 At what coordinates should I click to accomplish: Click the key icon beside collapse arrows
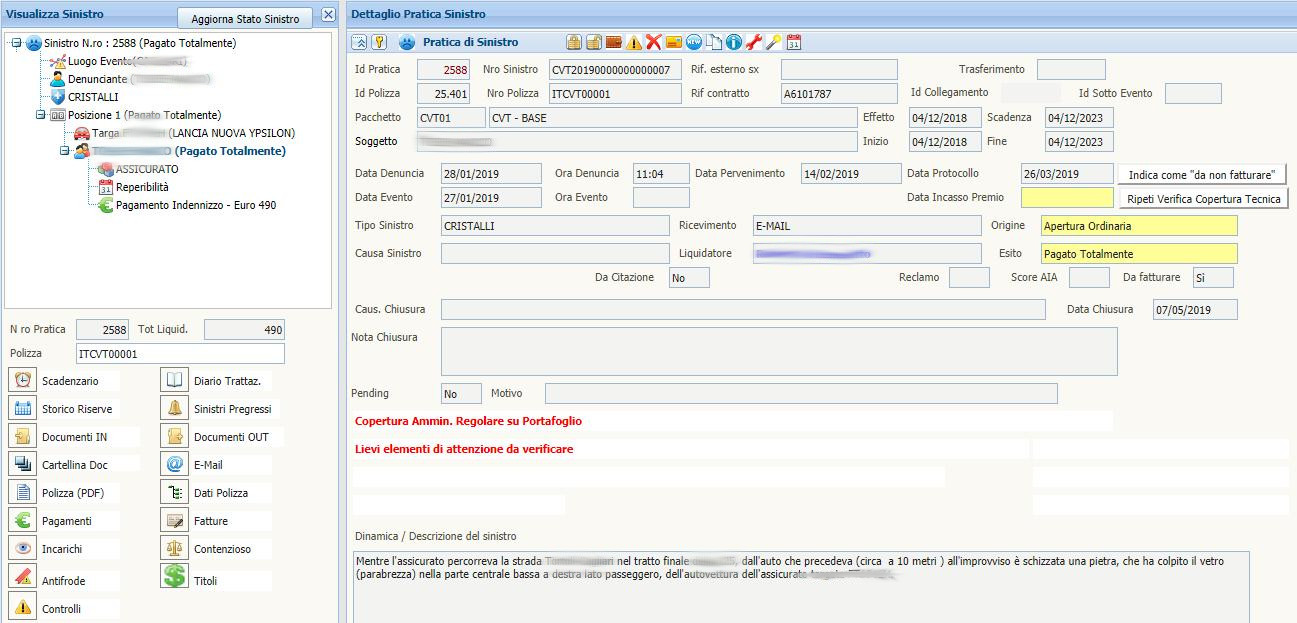[379, 42]
